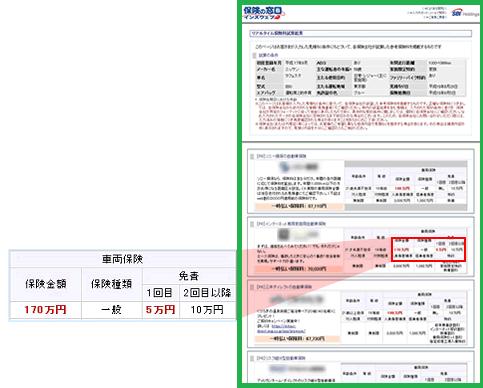Click the fourth insurer's blurred company logo
Screen dimensions: 483x388
coord(297,369)
